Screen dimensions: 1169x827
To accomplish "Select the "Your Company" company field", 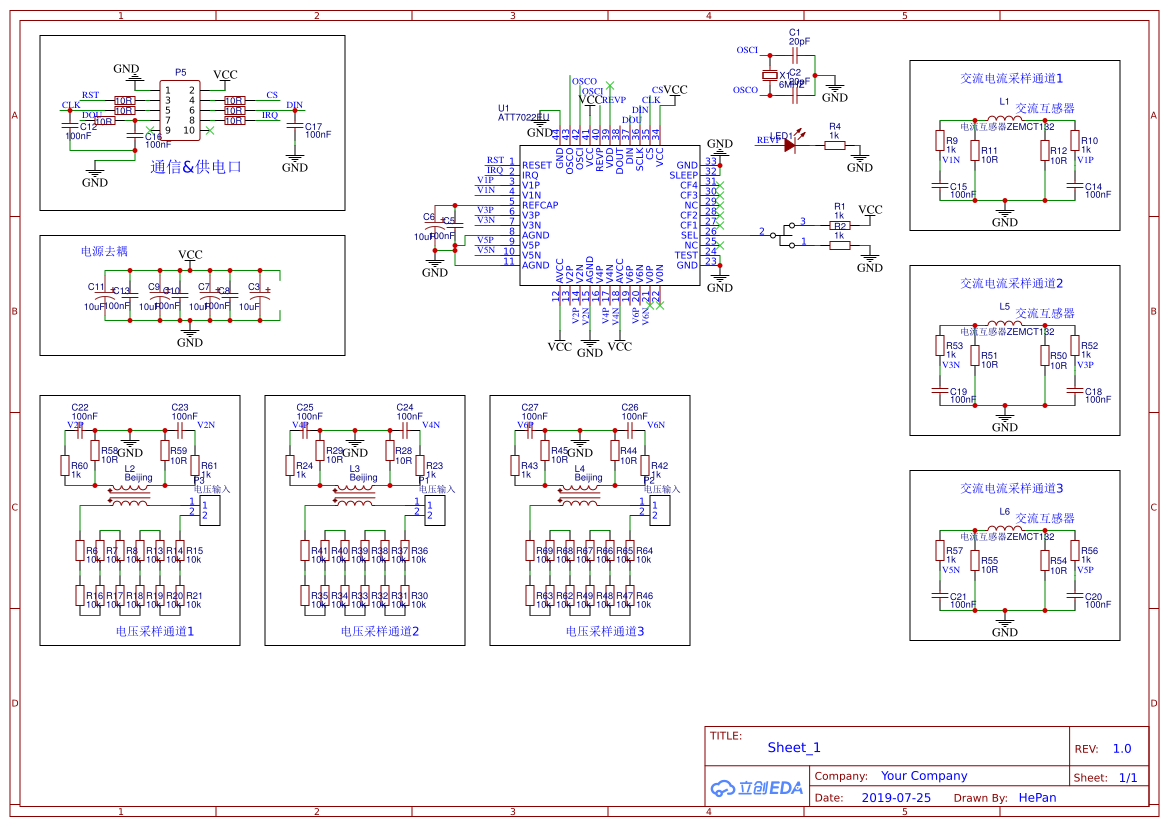I will [924, 776].
